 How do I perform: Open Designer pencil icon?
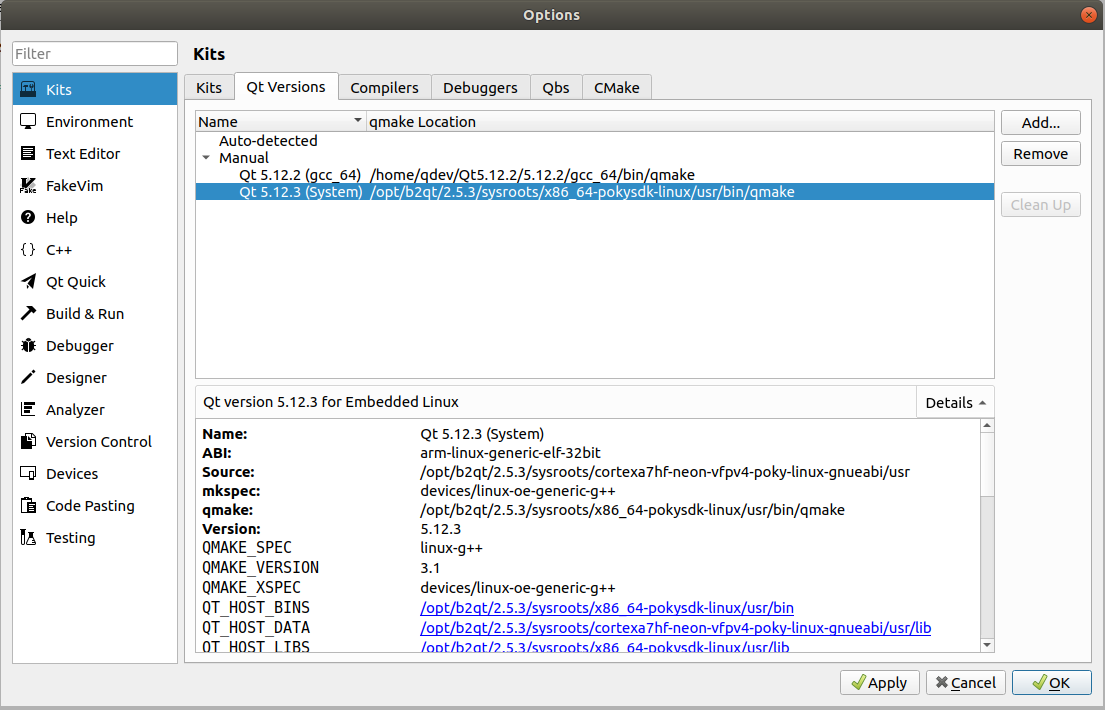click(x=28, y=377)
